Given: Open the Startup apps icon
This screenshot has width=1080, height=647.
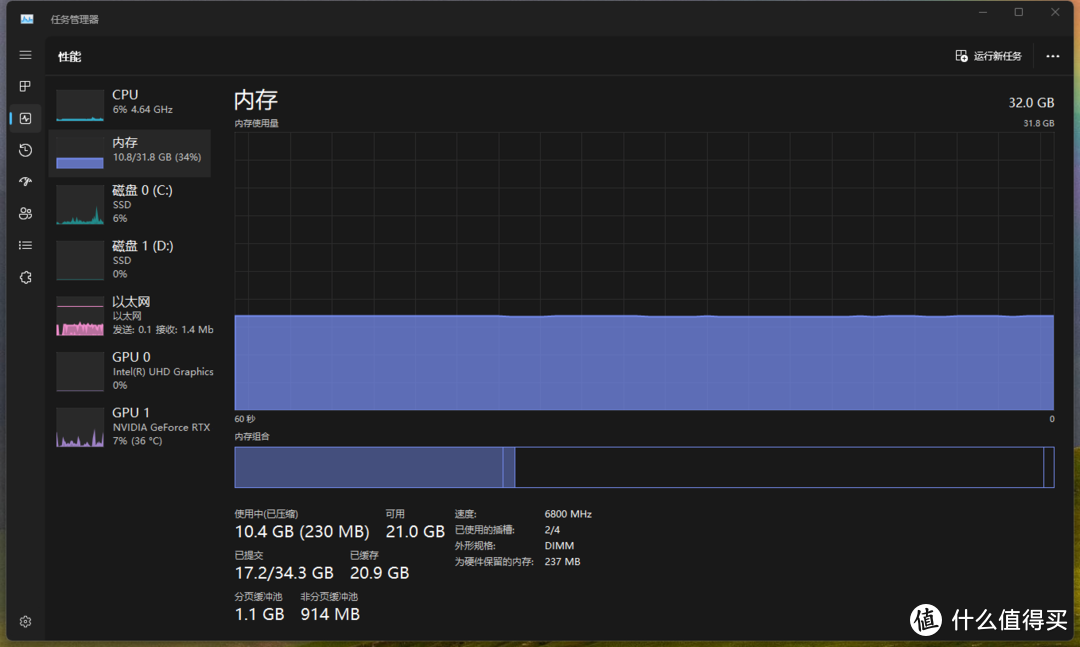Looking at the screenshot, I should click(x=25, y=182).
